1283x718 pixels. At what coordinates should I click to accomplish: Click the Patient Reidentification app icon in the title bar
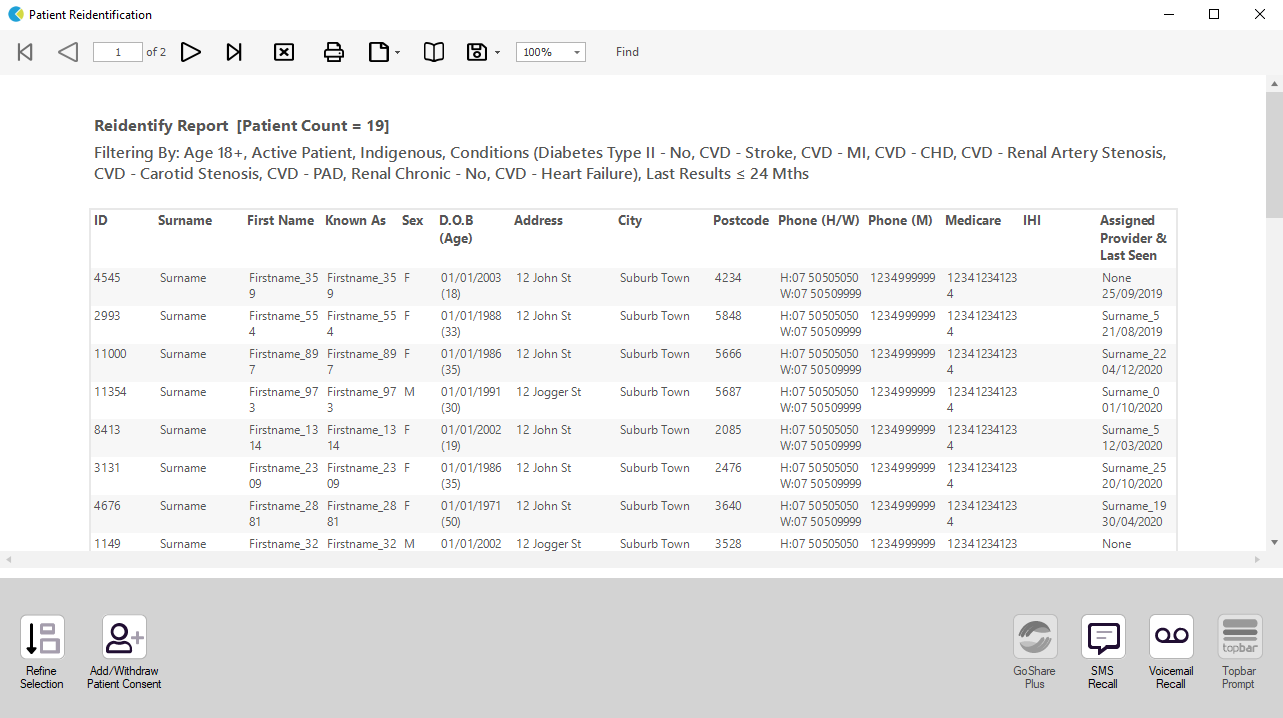pyautogui.click(x=15, y=15)
